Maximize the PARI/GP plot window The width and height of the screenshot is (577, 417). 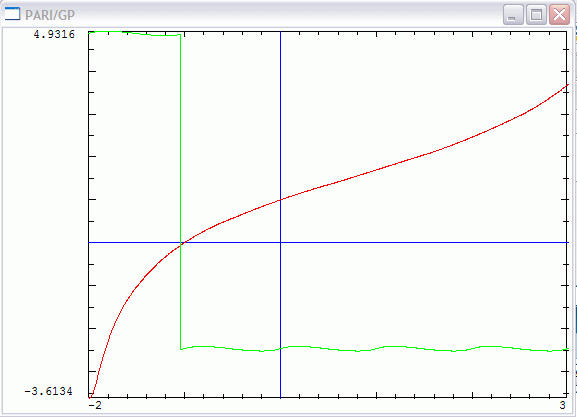[x=536, y=15]
